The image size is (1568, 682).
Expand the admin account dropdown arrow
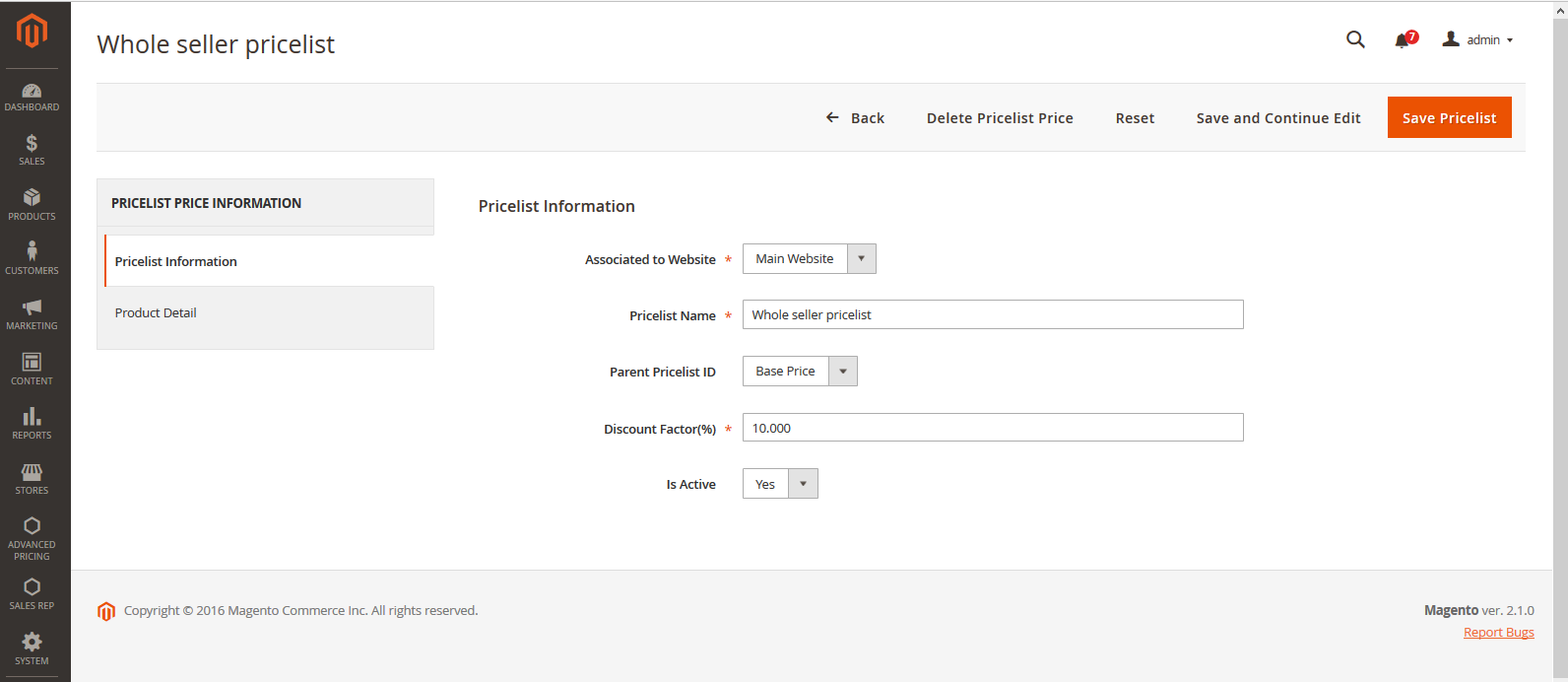pyautogui.click(x=1510, y=40)
